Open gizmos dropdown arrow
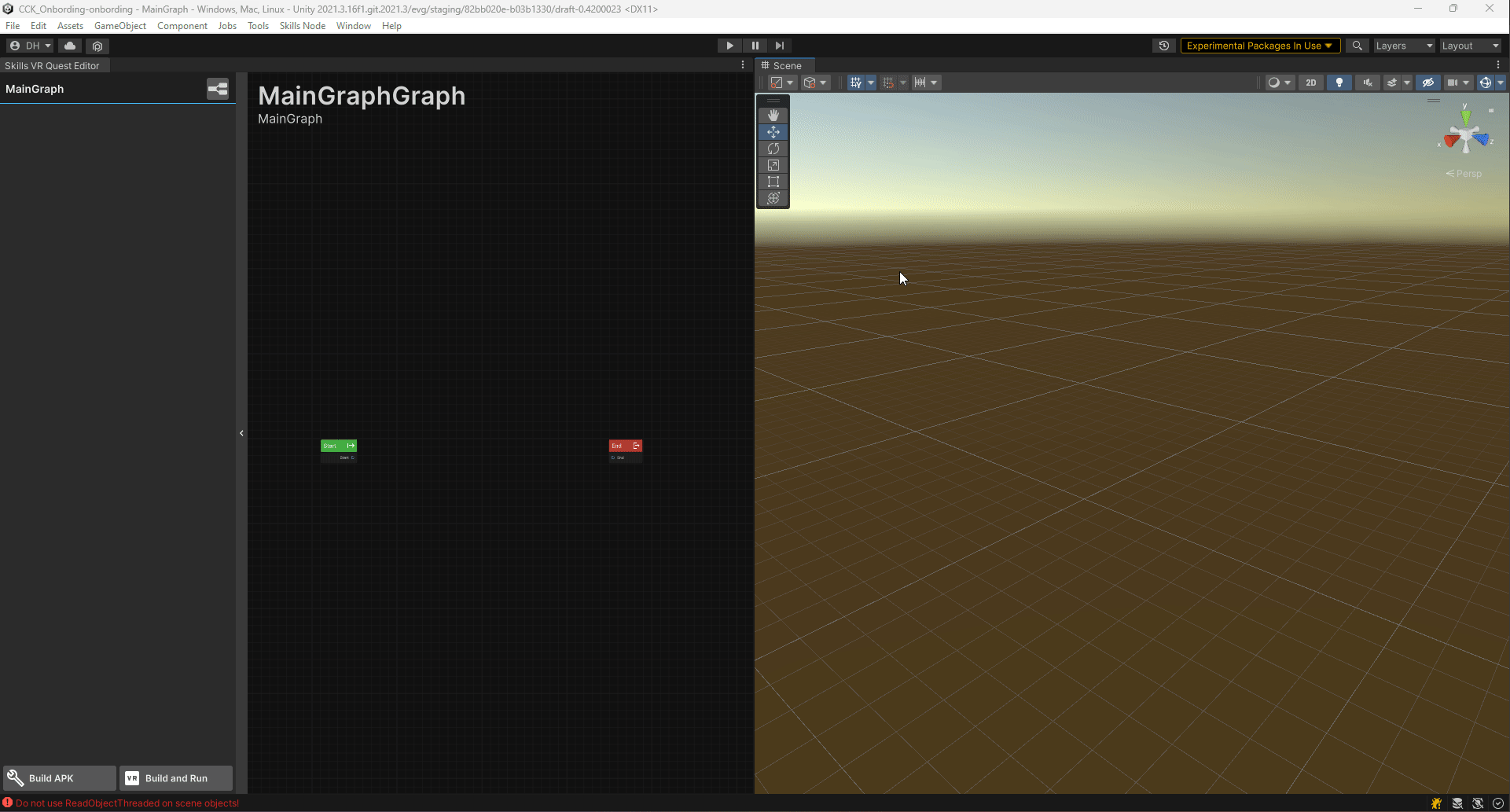The image size is (1510, 812). coord(1501,83)
